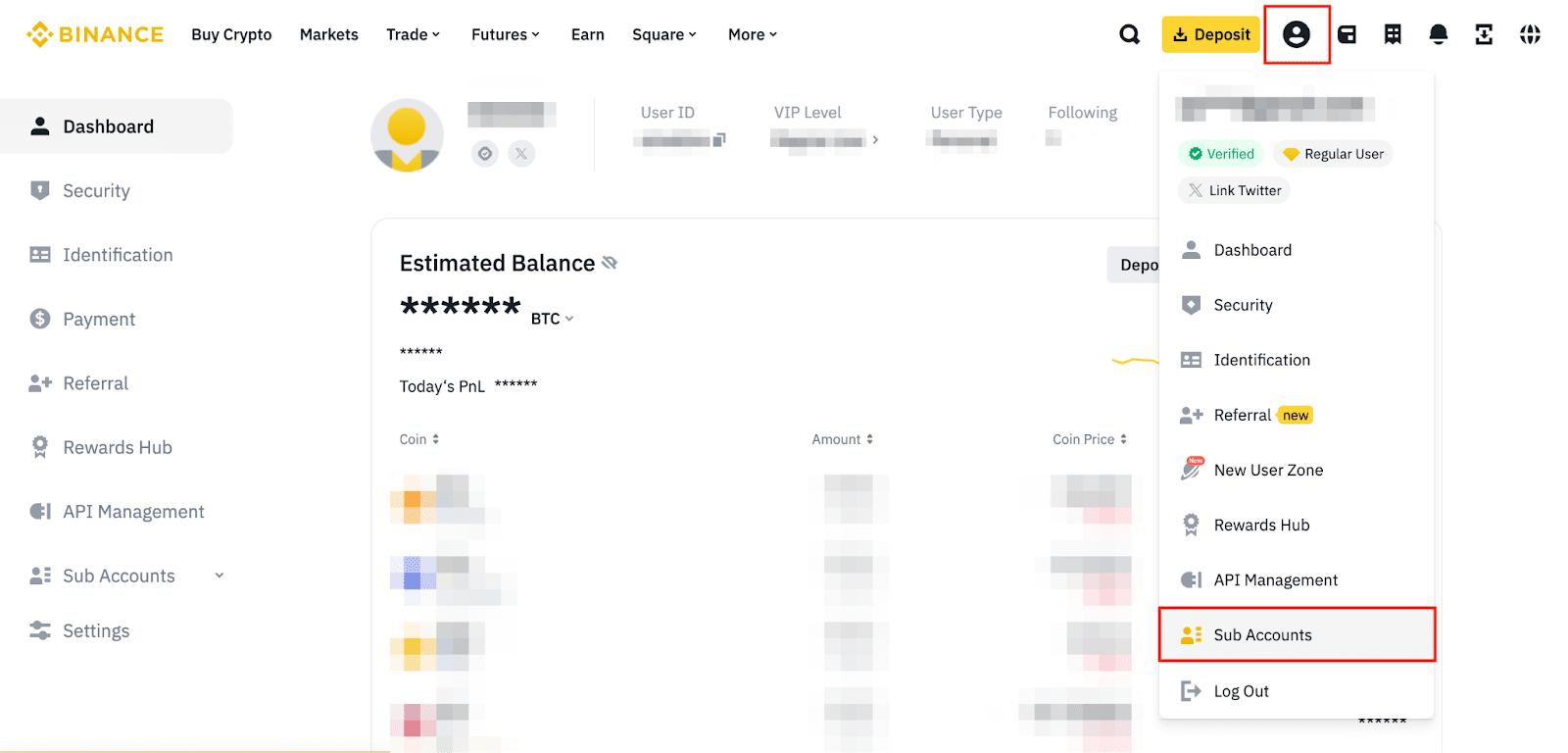Click the orders icon in header

click(x=1393, y=35)
